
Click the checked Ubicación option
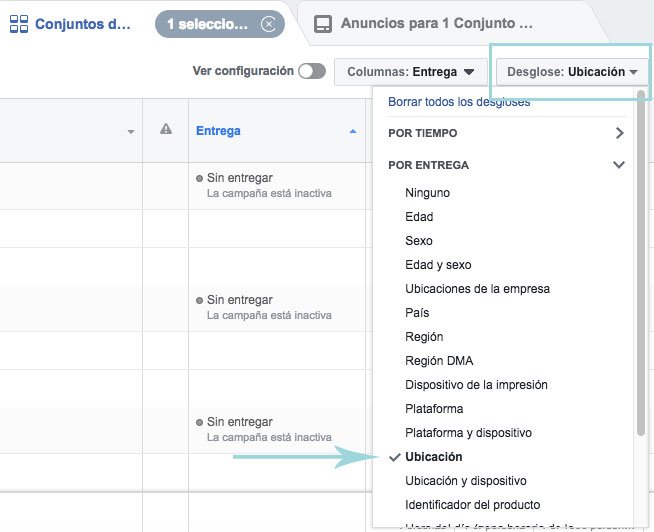pyautogui.click(x=434, y=457)
